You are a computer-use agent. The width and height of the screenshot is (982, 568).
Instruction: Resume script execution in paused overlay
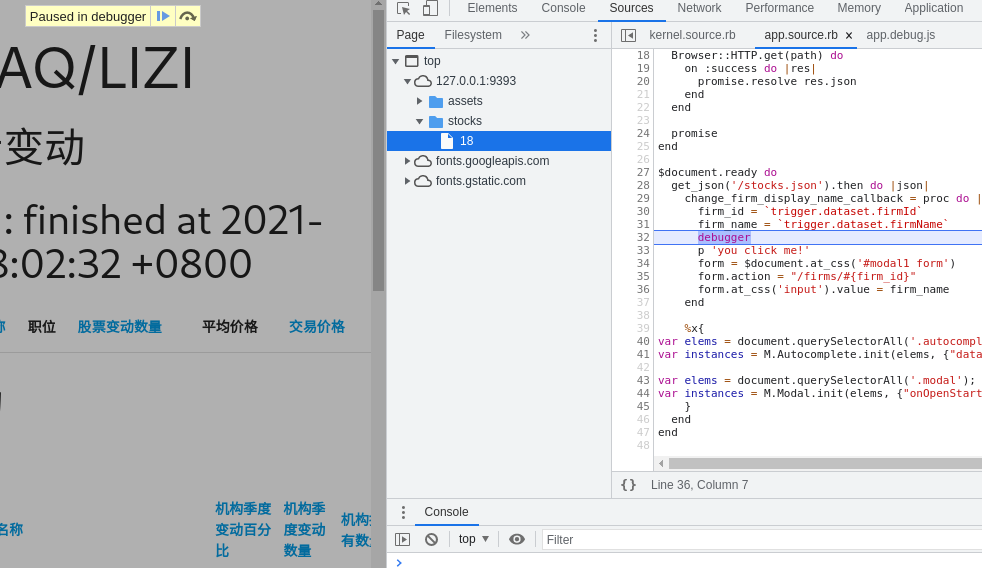coord(163,16)
